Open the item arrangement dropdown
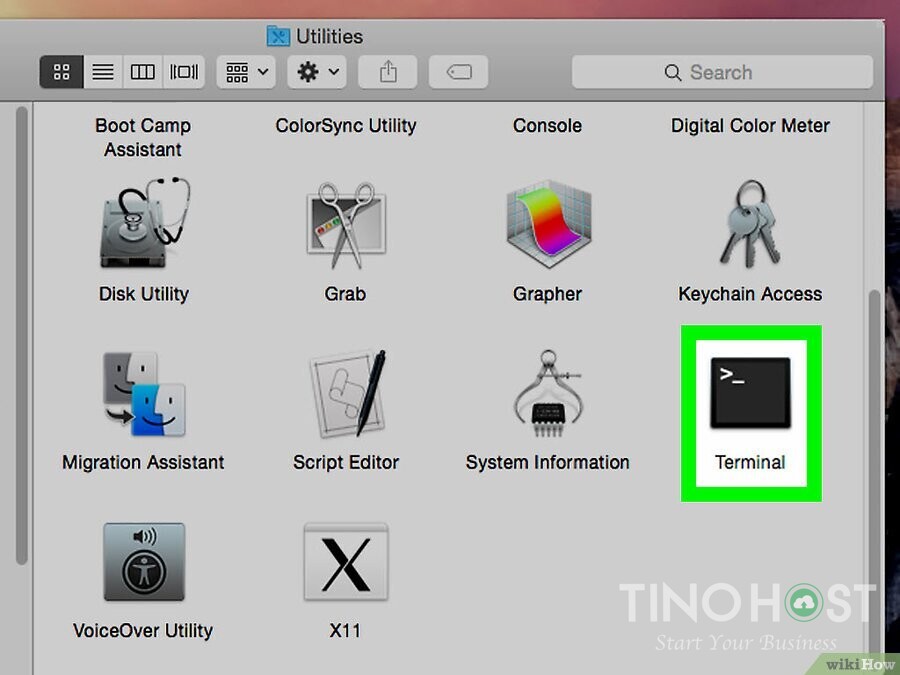This screenshot has height=675, width=900. [x=246, y=72]
